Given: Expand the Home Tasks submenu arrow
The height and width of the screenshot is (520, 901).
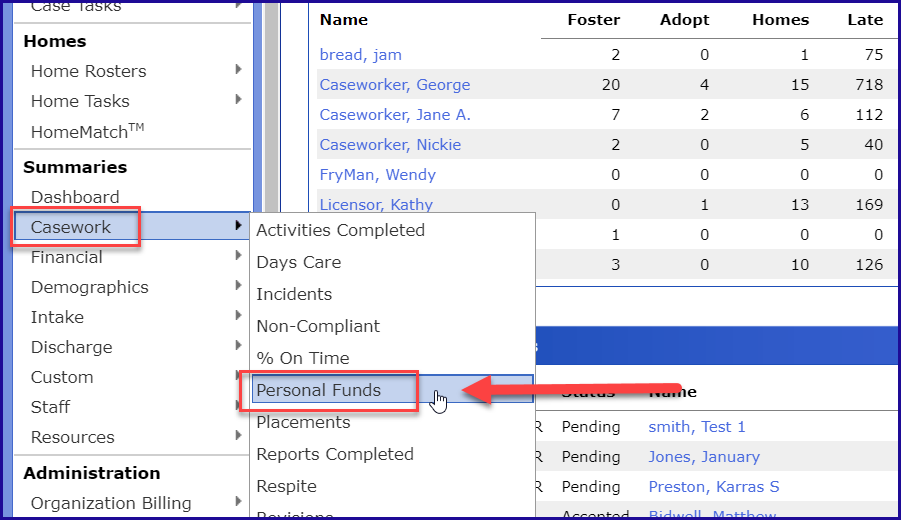Looking at the screenshot, I should click(x=238, y=100).
